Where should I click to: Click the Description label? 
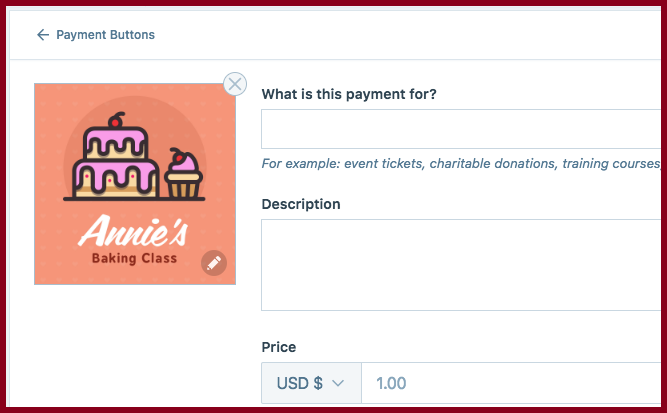(301, 204)
